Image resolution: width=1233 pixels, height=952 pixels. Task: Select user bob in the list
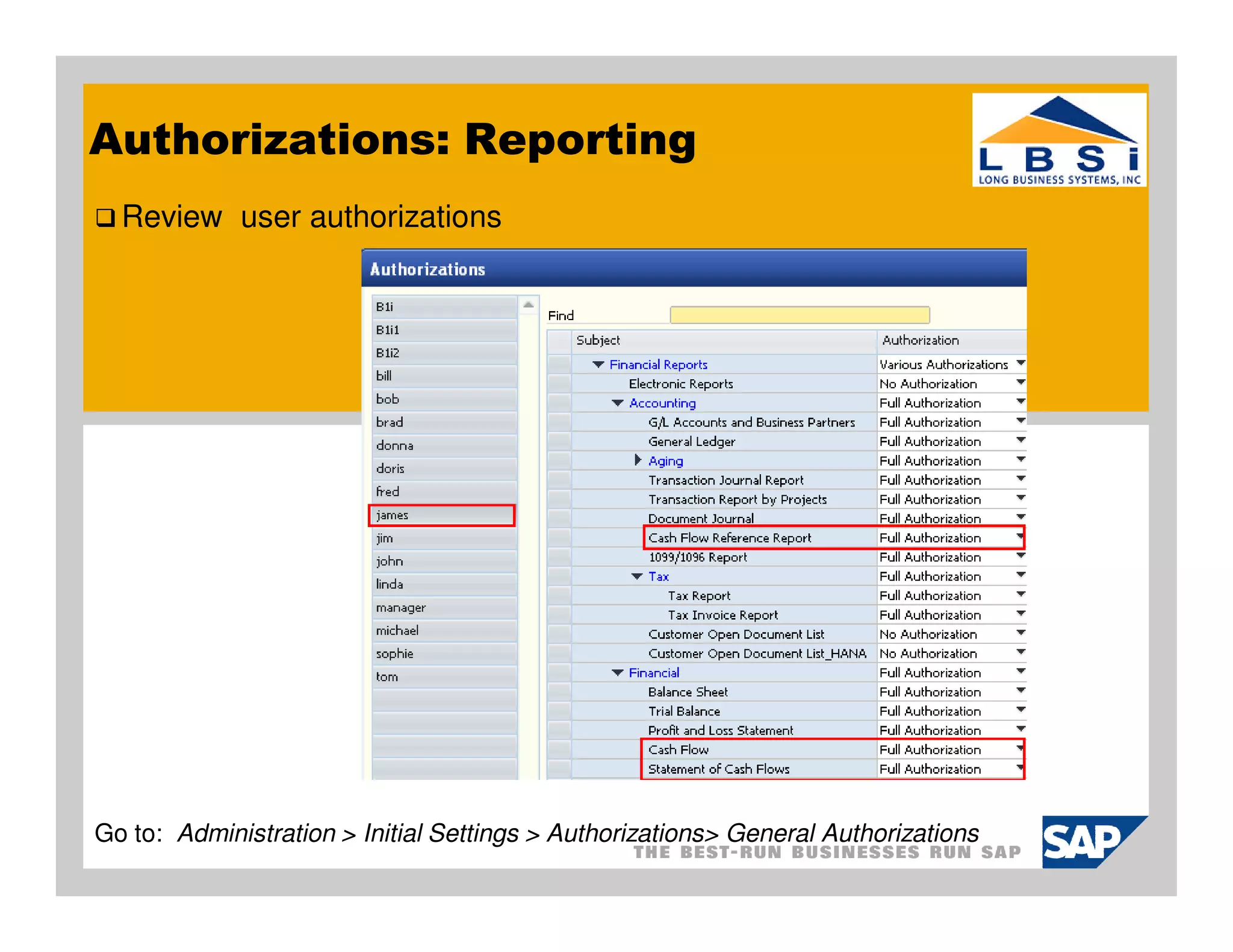444,400
